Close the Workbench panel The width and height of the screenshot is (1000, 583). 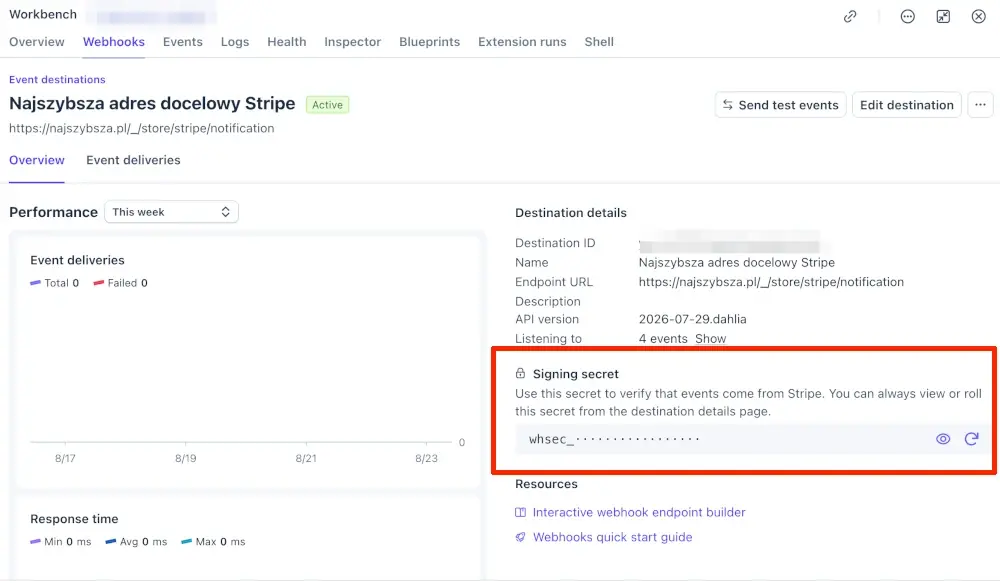[x=978, y=17]
